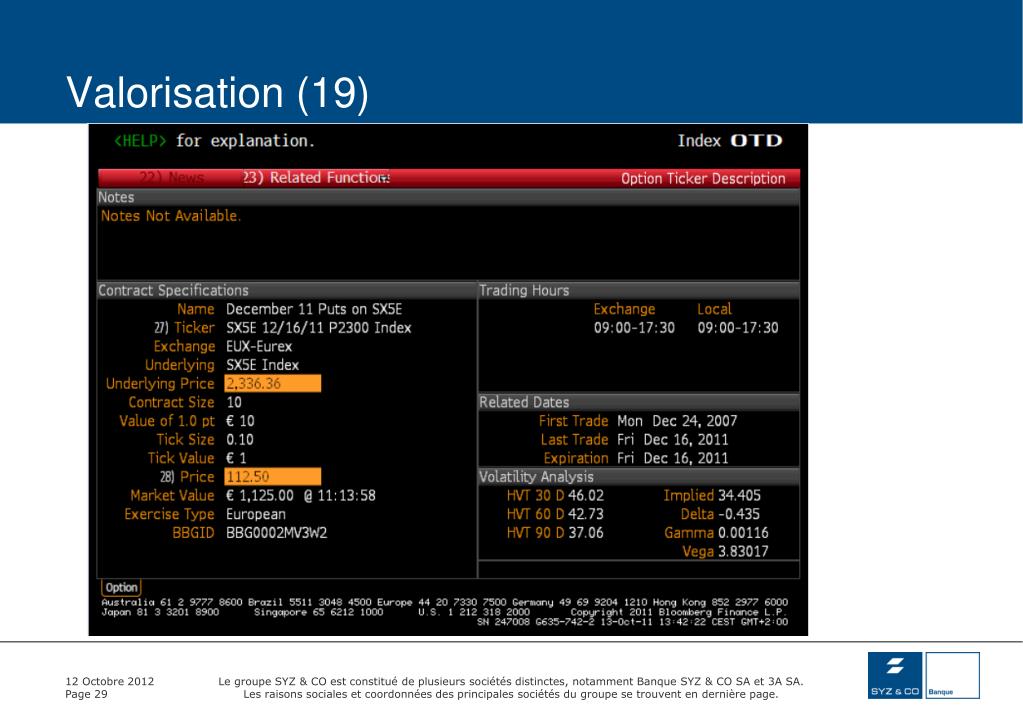The height and width of the screenshot is (708, 1023).
Task: Click the Option Ticker Description title
Action: coord(703,179)
